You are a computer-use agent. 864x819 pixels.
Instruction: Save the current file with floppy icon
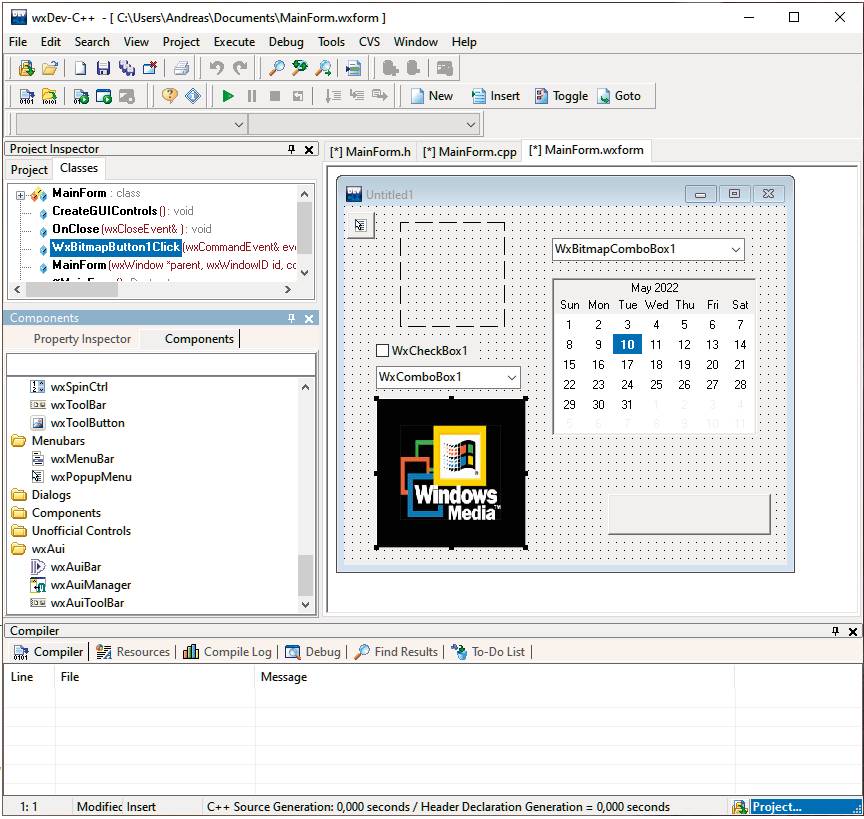(x=103, y=68)
